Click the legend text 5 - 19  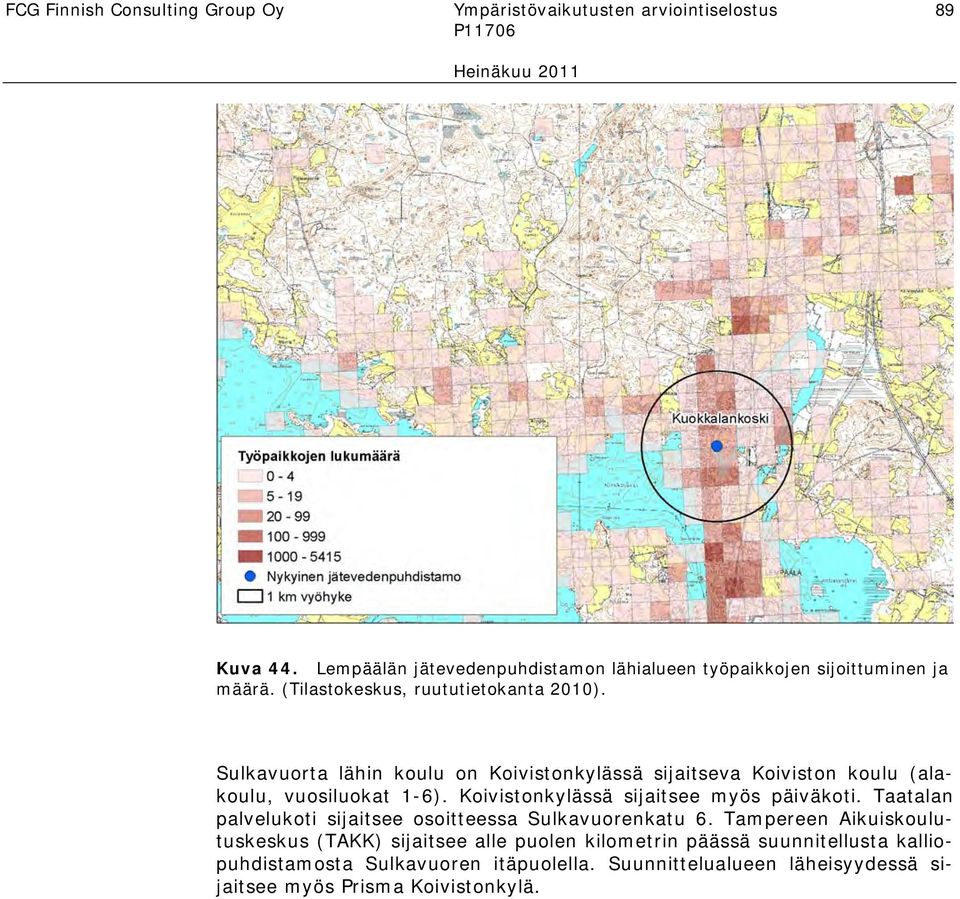284,496
